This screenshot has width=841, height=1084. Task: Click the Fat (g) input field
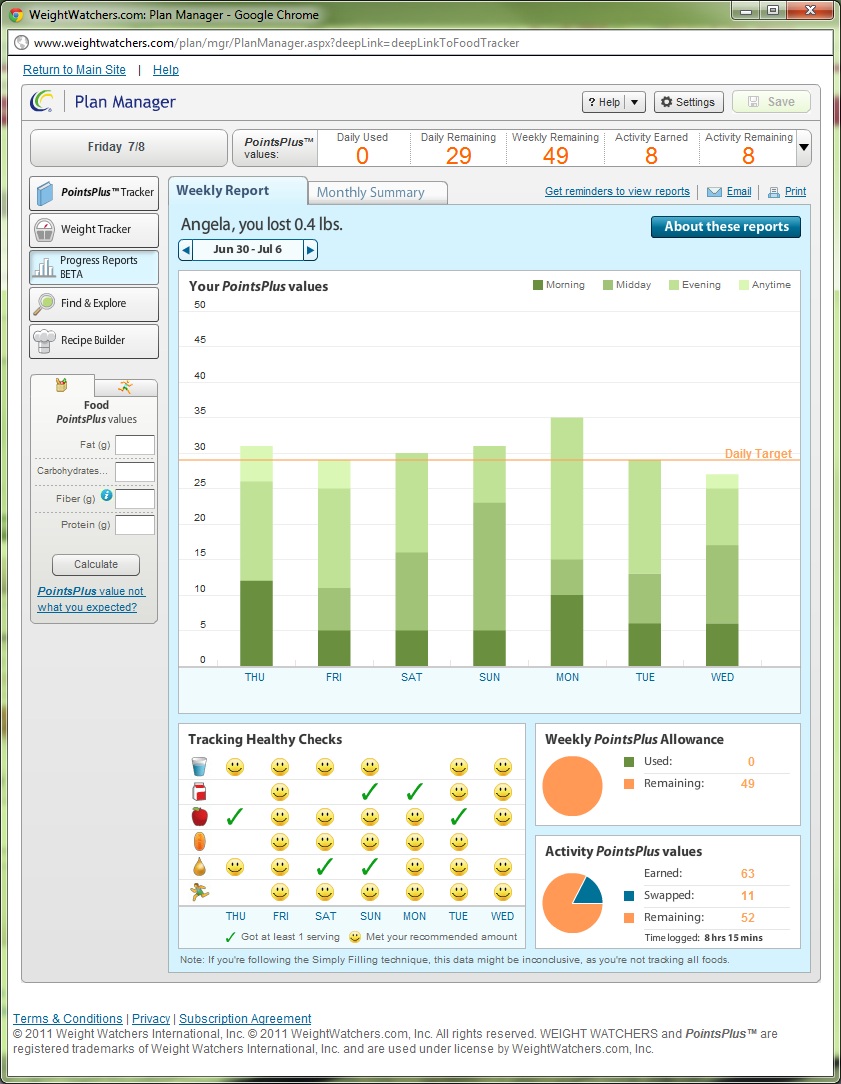pyautogui.click(x=135, y=445)
